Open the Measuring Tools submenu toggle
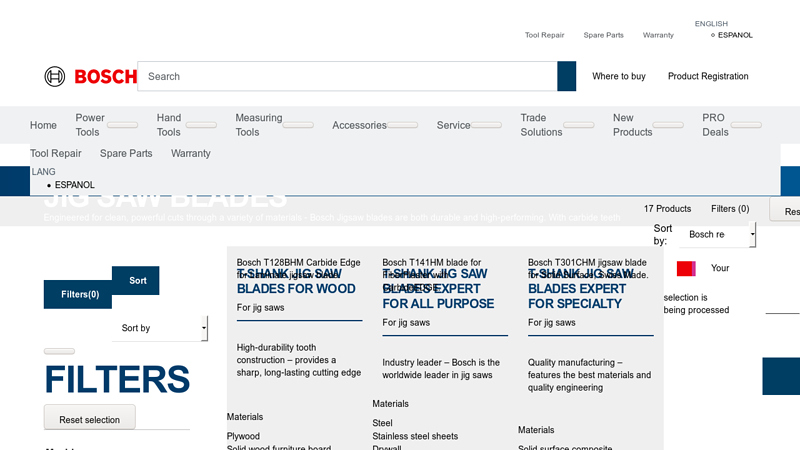Viewport: 800px width, 450px height. [x=298, y=125]
